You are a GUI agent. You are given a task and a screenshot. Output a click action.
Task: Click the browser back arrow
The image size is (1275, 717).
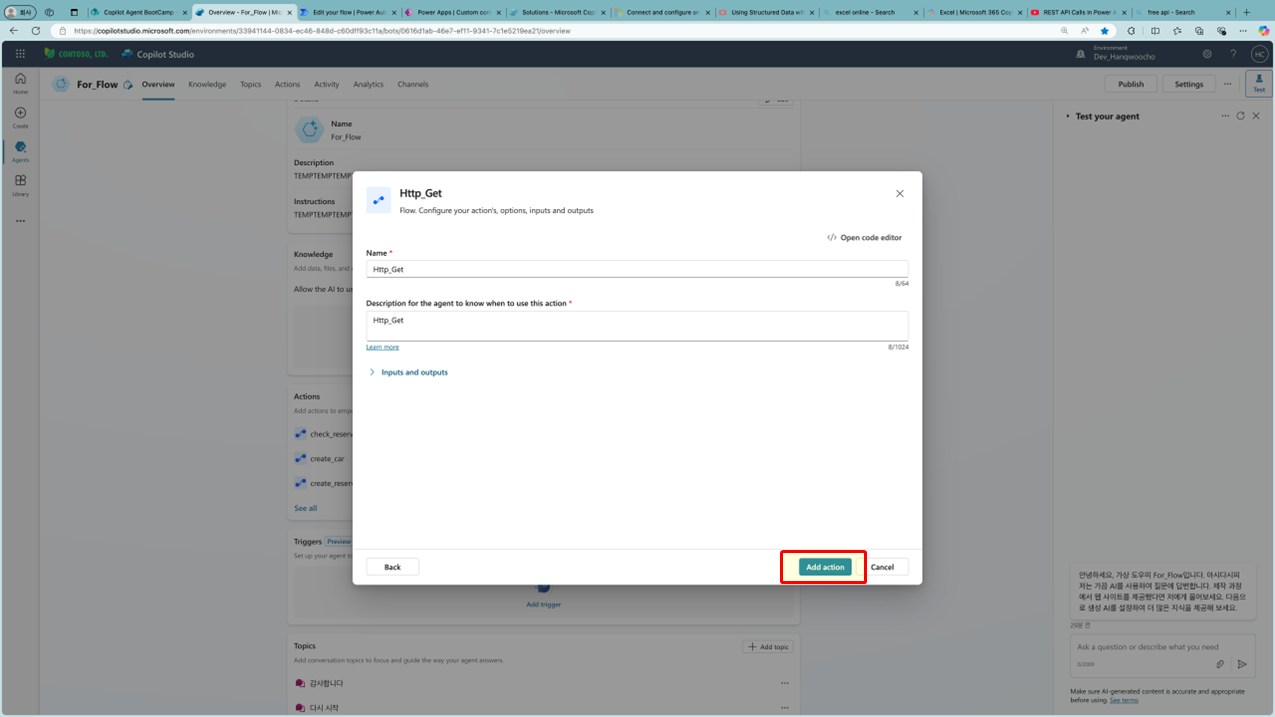click(16, 30)
